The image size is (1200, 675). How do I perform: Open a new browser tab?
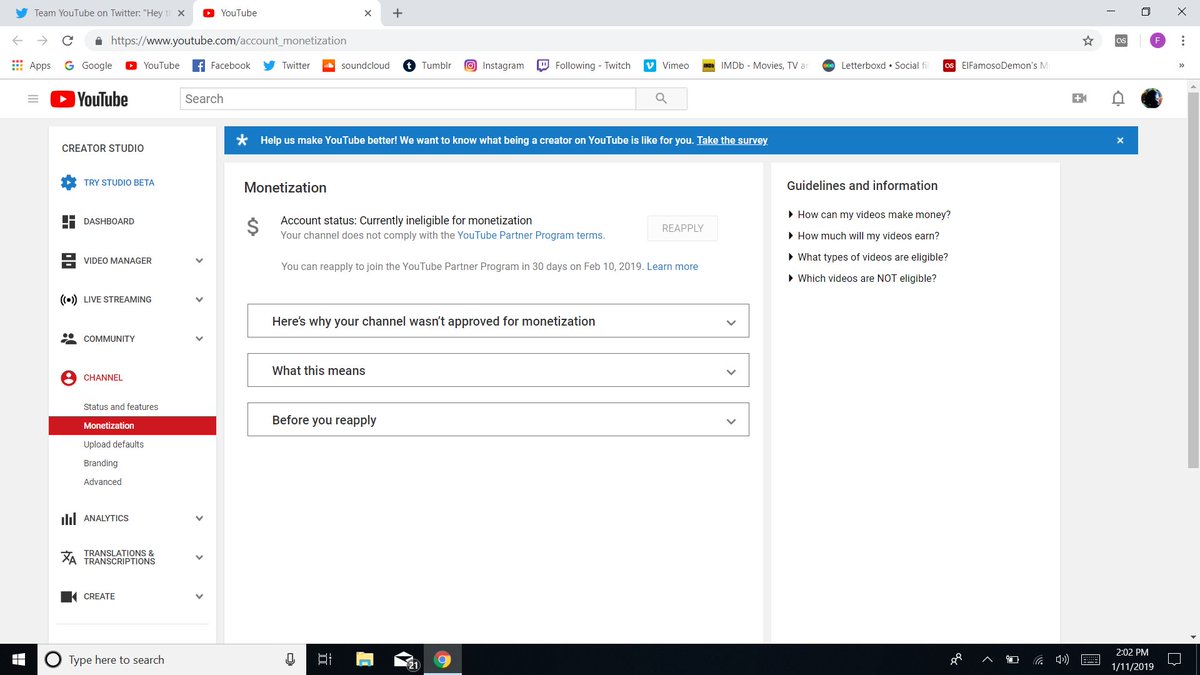click(398, 13)
